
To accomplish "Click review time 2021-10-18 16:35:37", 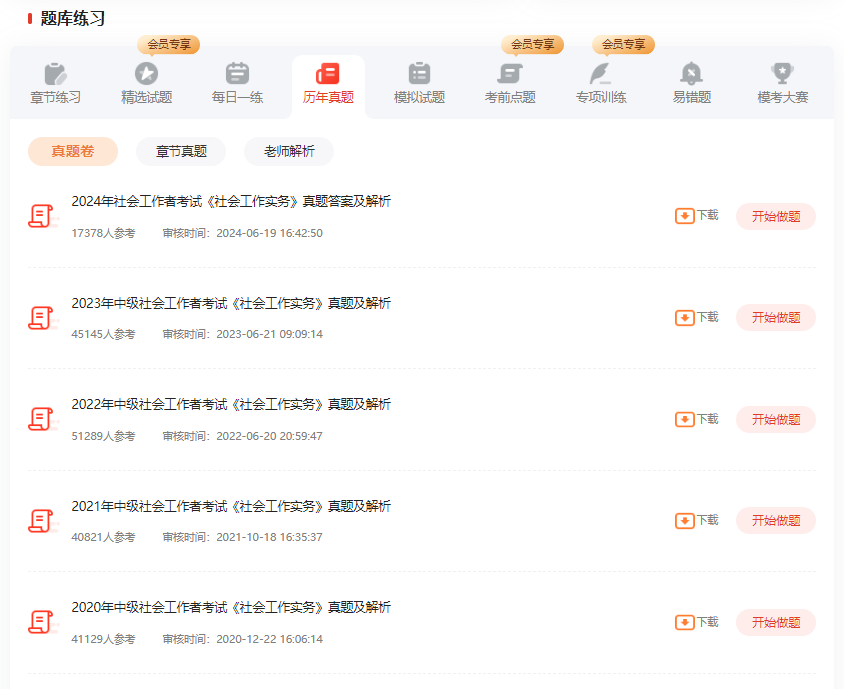I will (243, 537).
